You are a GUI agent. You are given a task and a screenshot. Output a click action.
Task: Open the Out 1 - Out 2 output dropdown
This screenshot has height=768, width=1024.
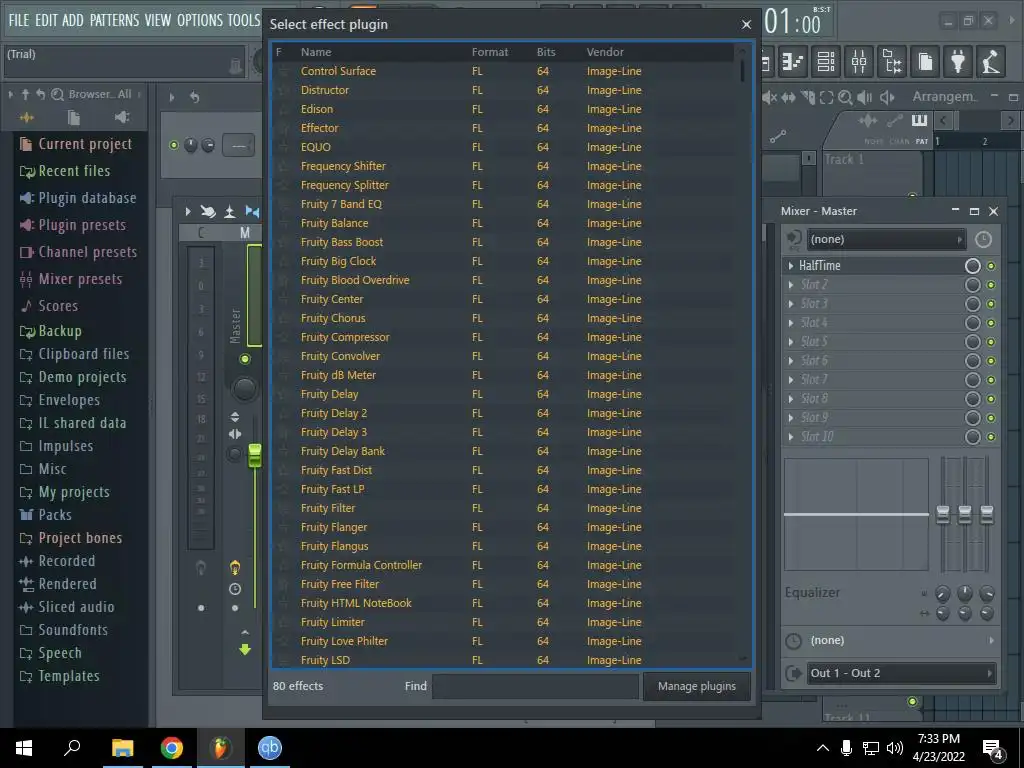(x=901, y=673)
